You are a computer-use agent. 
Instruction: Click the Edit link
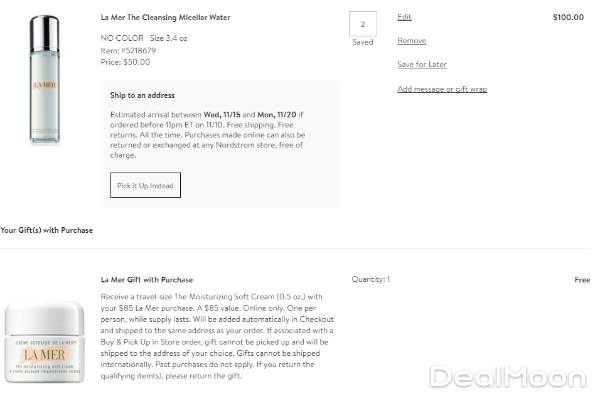tap(404, 17)
